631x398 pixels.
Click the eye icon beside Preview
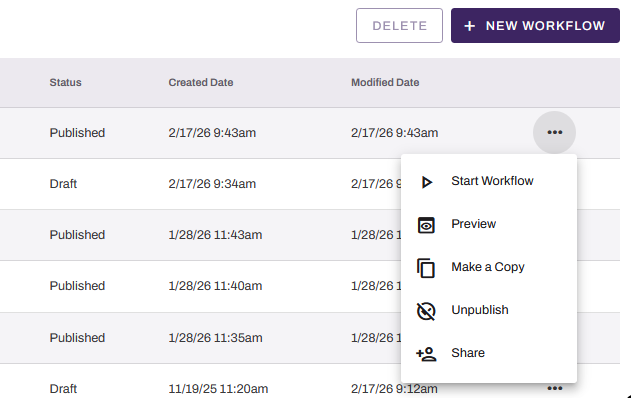(426, 225)
